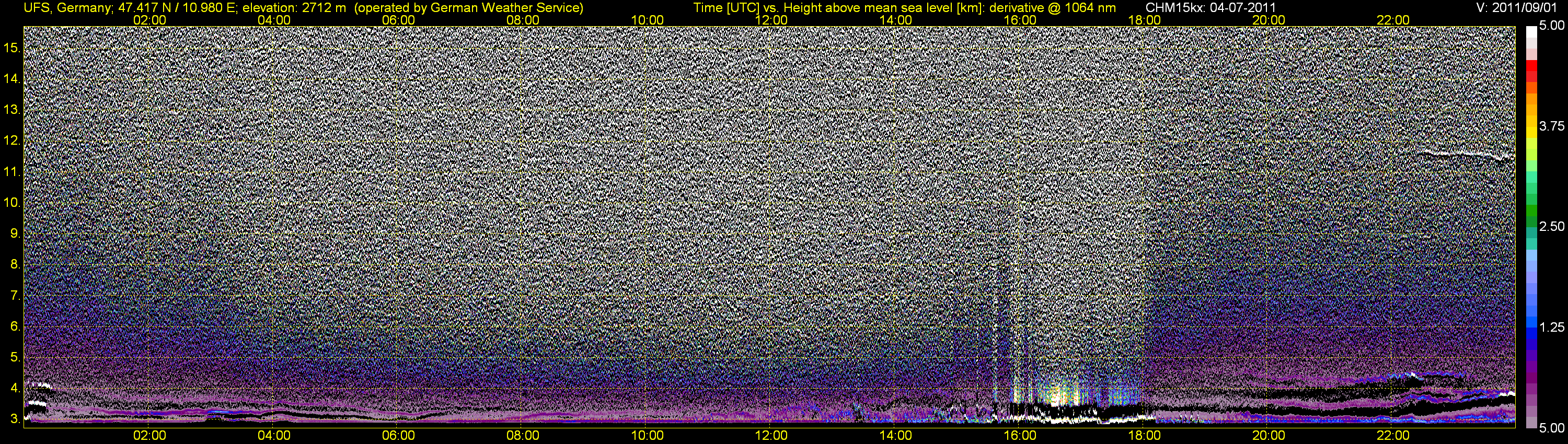The width and height of the screenshot is (1568, 444).
Task: Click the height axis label 4 km
Action: pos(15,388)
